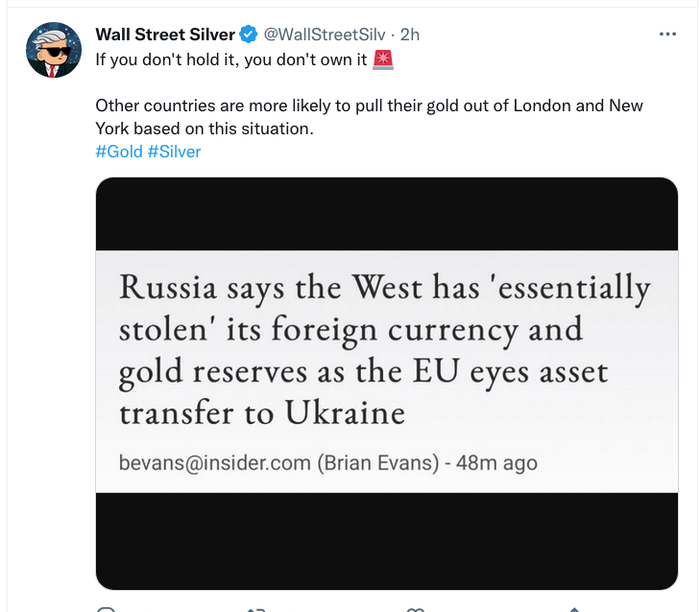Click the bottom black bar of the image

[386, 540]
